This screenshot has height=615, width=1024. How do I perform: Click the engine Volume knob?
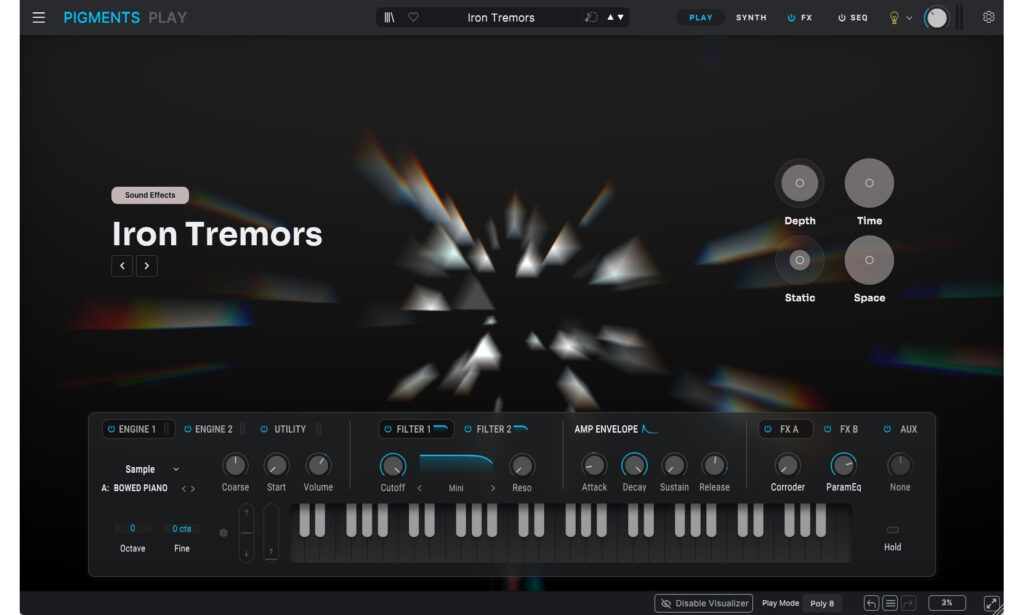[x=318, y=465]
